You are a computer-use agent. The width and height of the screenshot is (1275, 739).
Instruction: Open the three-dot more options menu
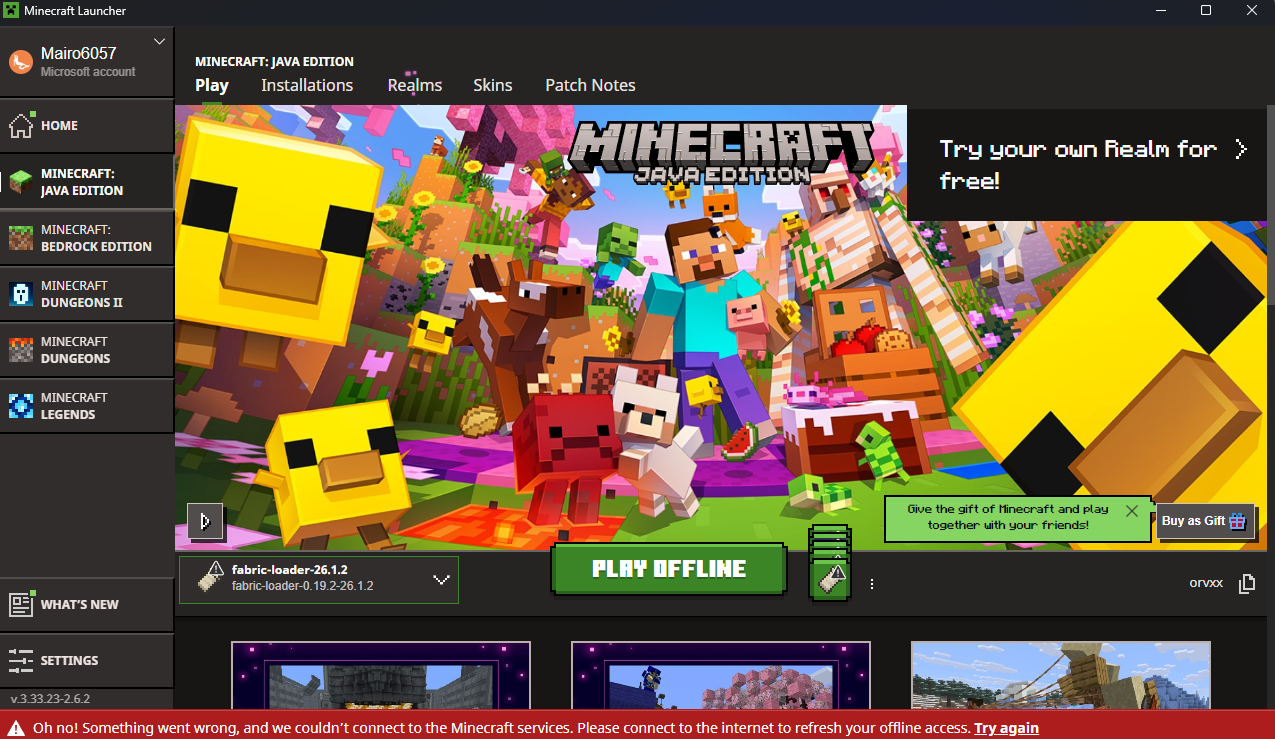tap(872, 584)
